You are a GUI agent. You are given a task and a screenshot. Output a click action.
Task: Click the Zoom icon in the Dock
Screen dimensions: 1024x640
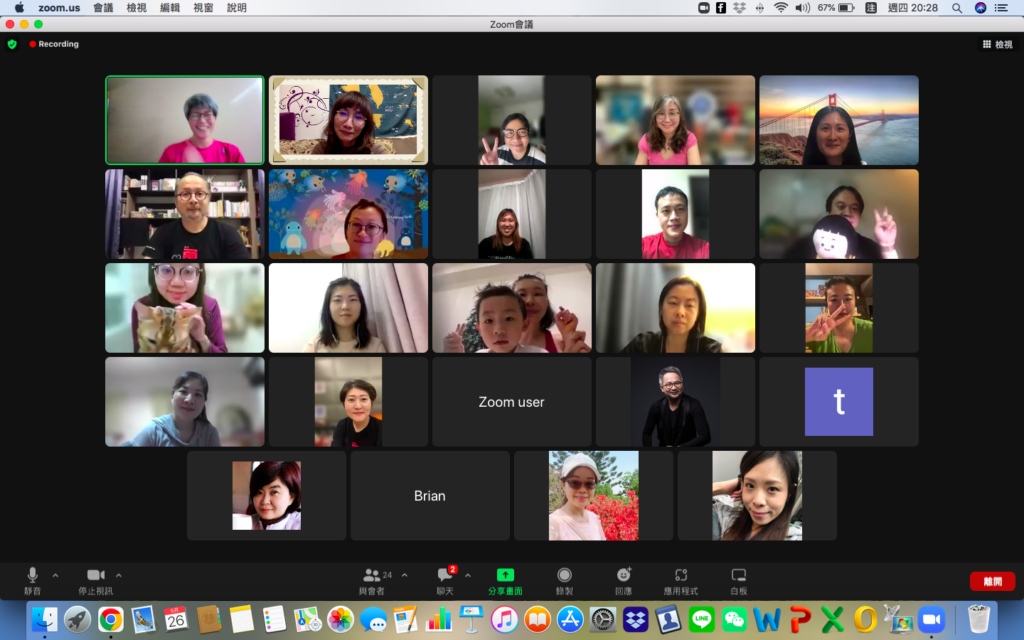pyautogui.click(x=931, y=619)
